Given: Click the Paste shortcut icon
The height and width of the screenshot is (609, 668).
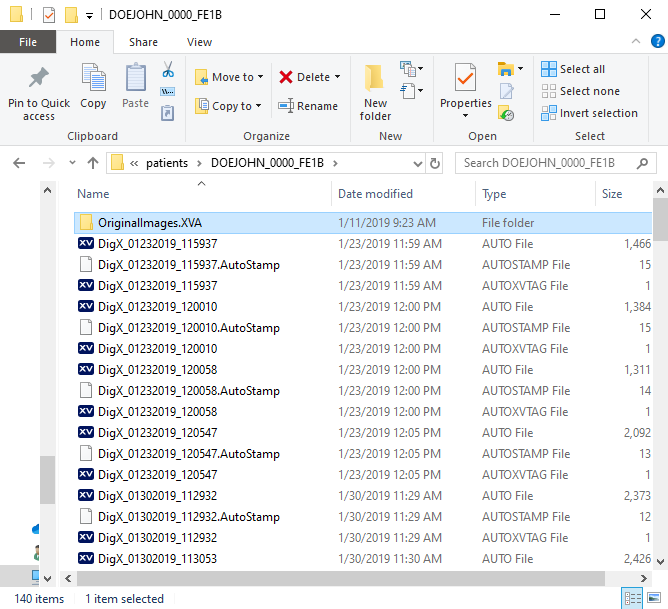Looking at the screenshot, I should tap(167, 113).
